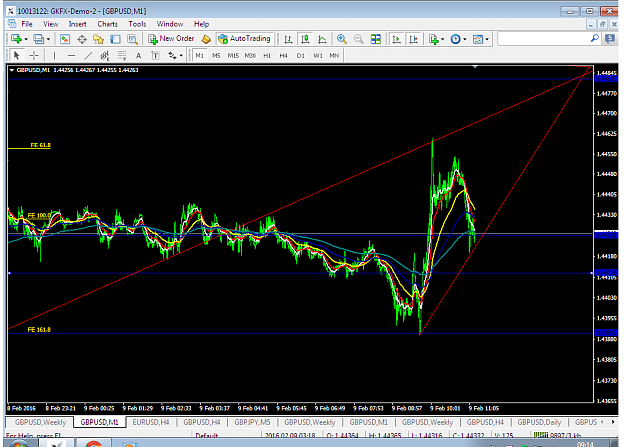The height and width of the screenshot is (447, 625).
Task: Zoom out on the chart
Action: pos(359,39)
